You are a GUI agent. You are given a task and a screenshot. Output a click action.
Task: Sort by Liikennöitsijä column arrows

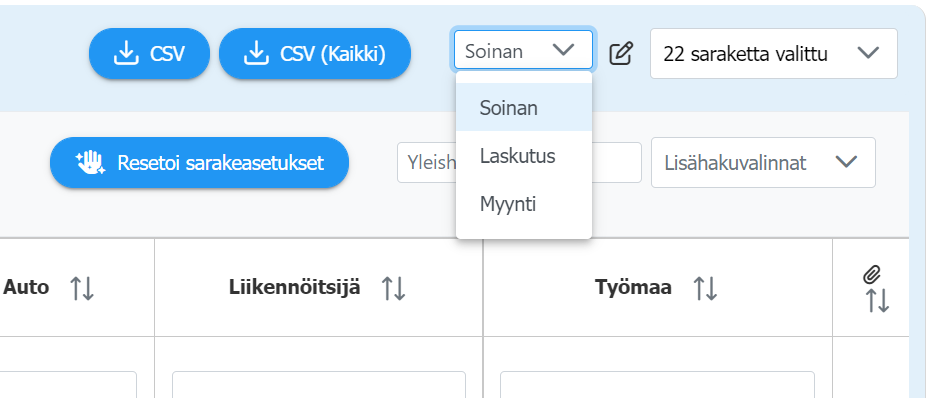tap(393, 288)
